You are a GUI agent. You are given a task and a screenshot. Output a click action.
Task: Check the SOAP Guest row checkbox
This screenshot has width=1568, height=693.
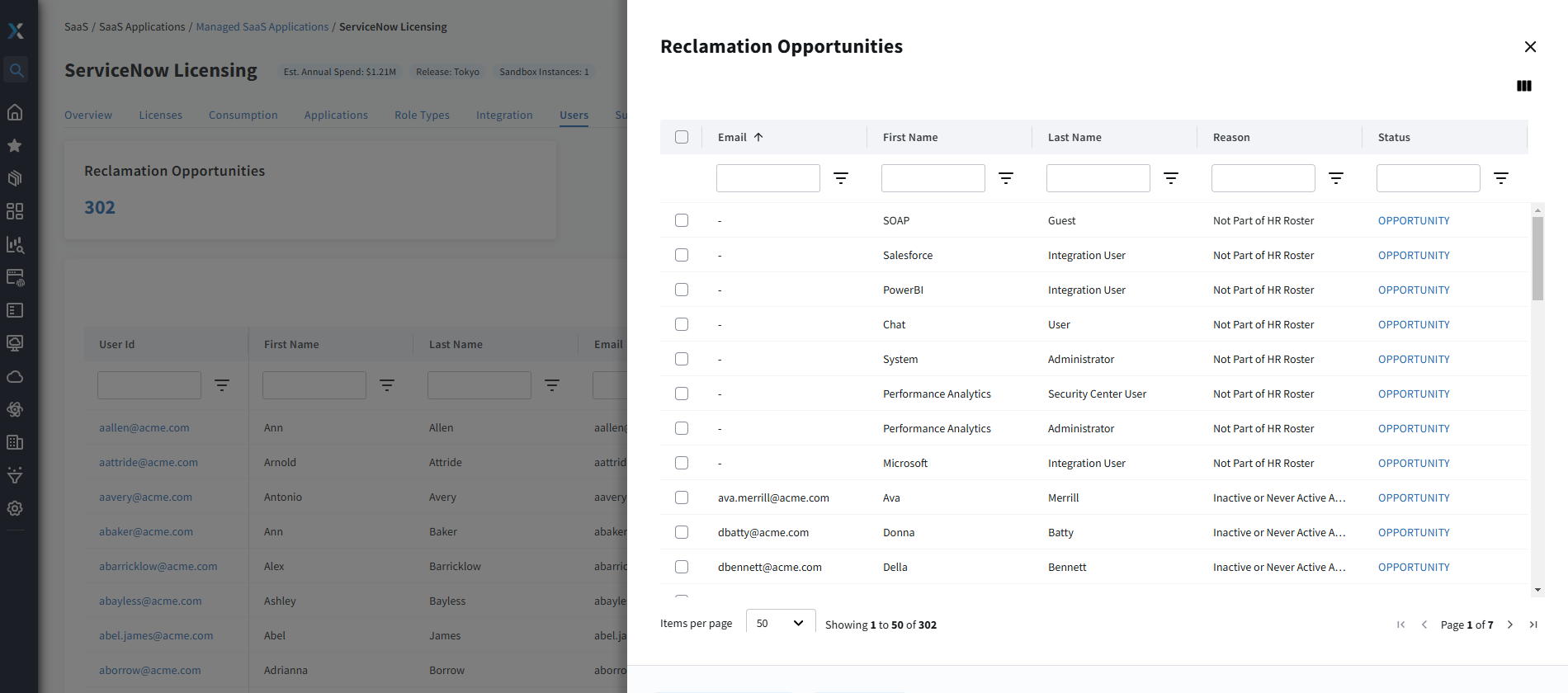click(681, 220)
